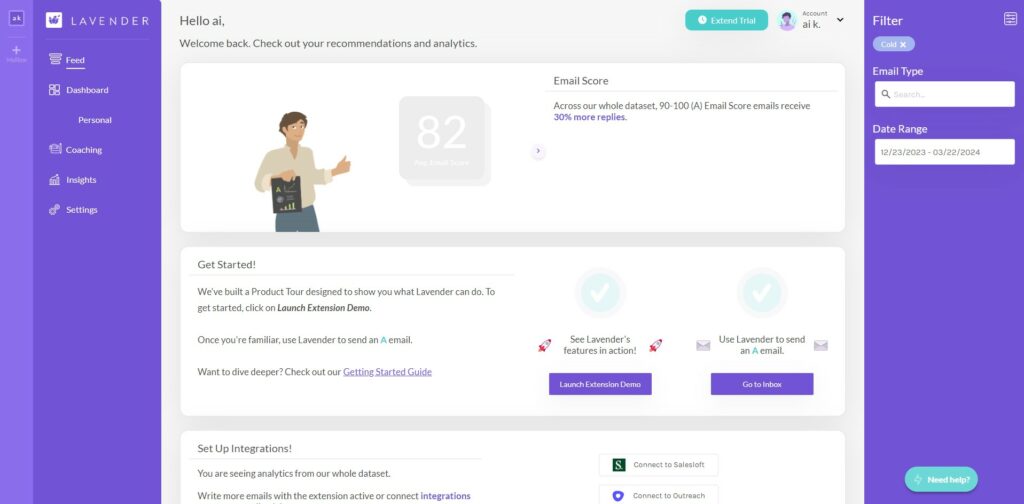The height and width of the screenshot is (504, 1024).
Task: Click the 'ak' workspace icon
Action: pyautogui.click(x=16, y=19)
